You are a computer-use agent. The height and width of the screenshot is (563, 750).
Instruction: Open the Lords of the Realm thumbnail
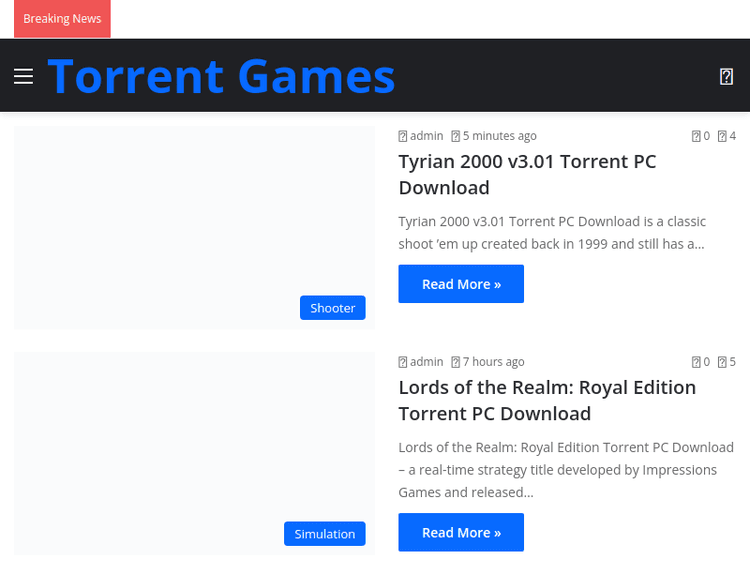tap(194, 453)
